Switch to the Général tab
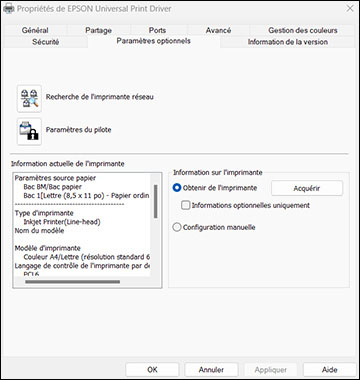The image size is (360, 380). point(35,30)
